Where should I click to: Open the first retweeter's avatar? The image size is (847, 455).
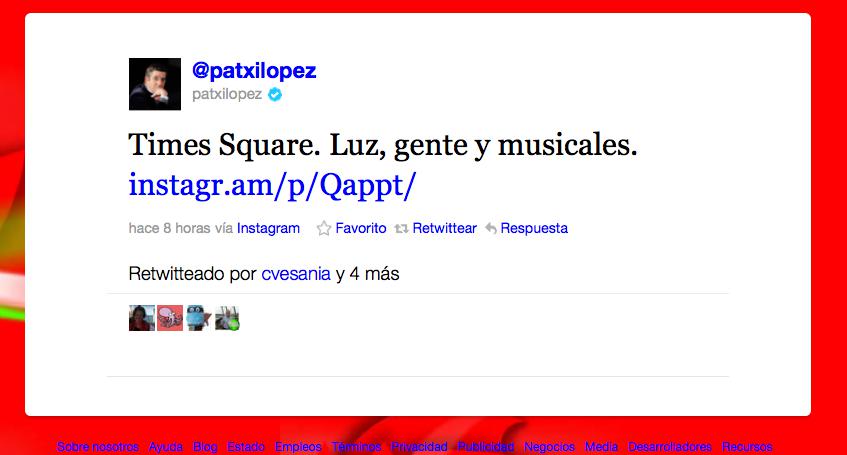click(142, 318)
